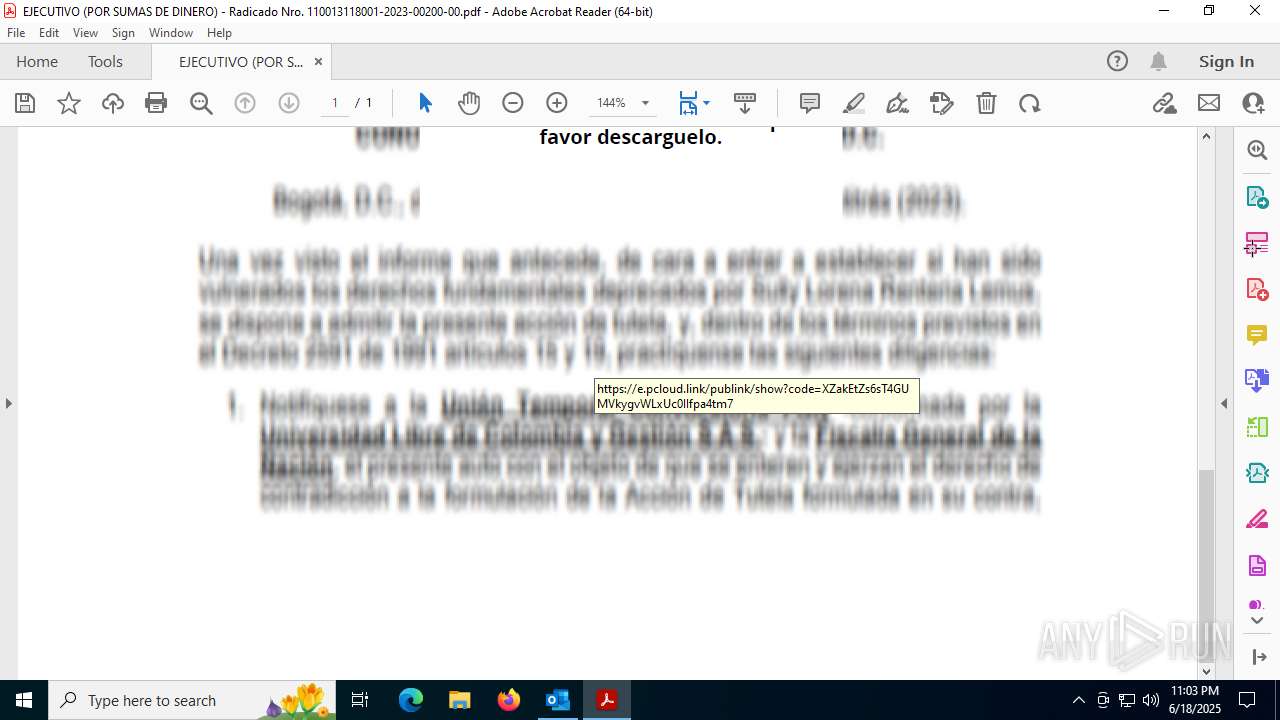
Task: Upload the document to the cloud
Action: [x=113, y=103]
